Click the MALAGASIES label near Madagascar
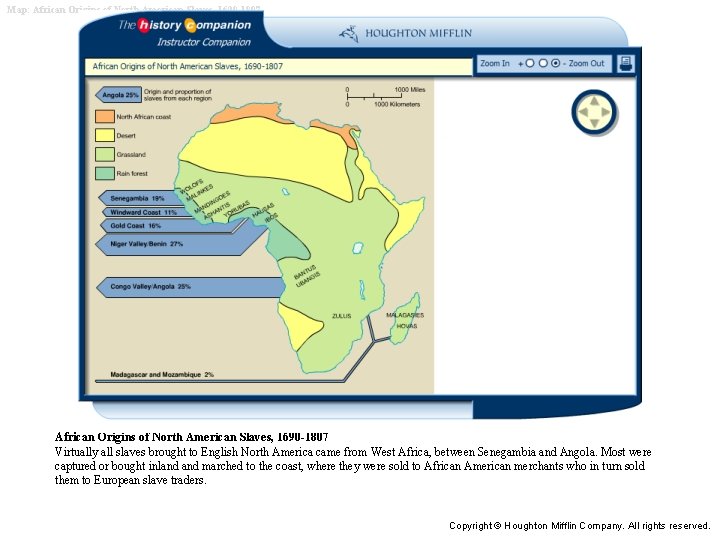The width and height of the screenshot is (720, 540). [x=405, y=315]
